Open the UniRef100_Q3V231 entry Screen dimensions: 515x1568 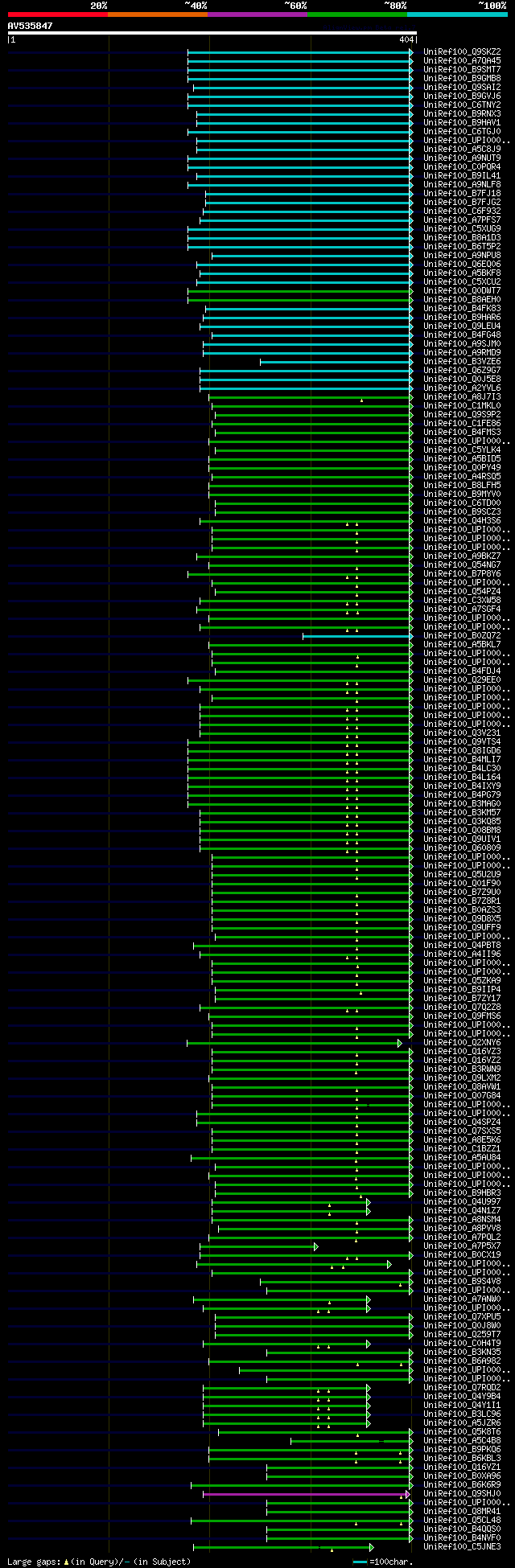pyautogui.click(x=462, y=733)
